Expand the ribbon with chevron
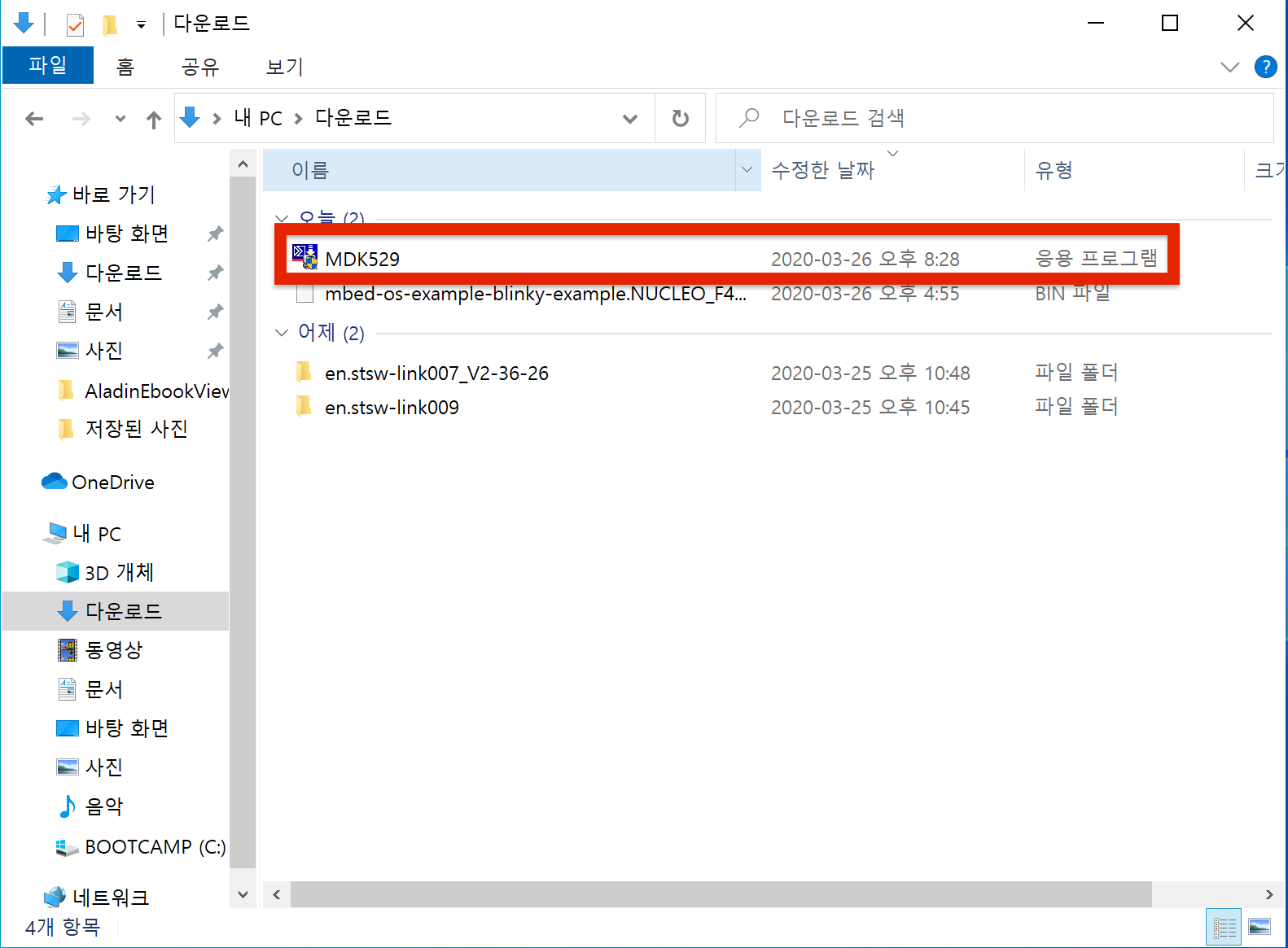The height and width of the screenshot is (948, 1288). coord(1229,67)
